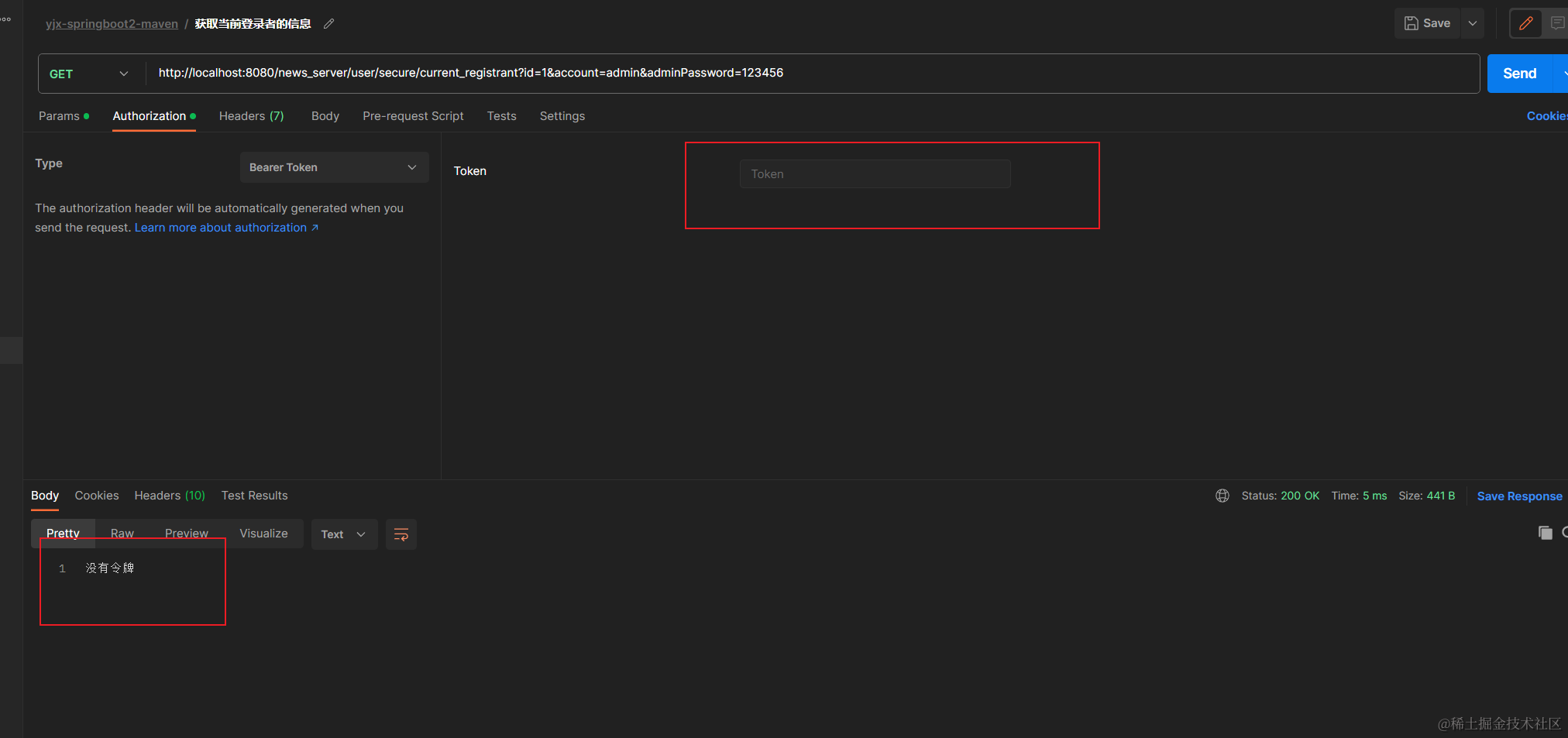Open the request Body tab
This screenshot has height=738, width=1568.
pos(325,116)
